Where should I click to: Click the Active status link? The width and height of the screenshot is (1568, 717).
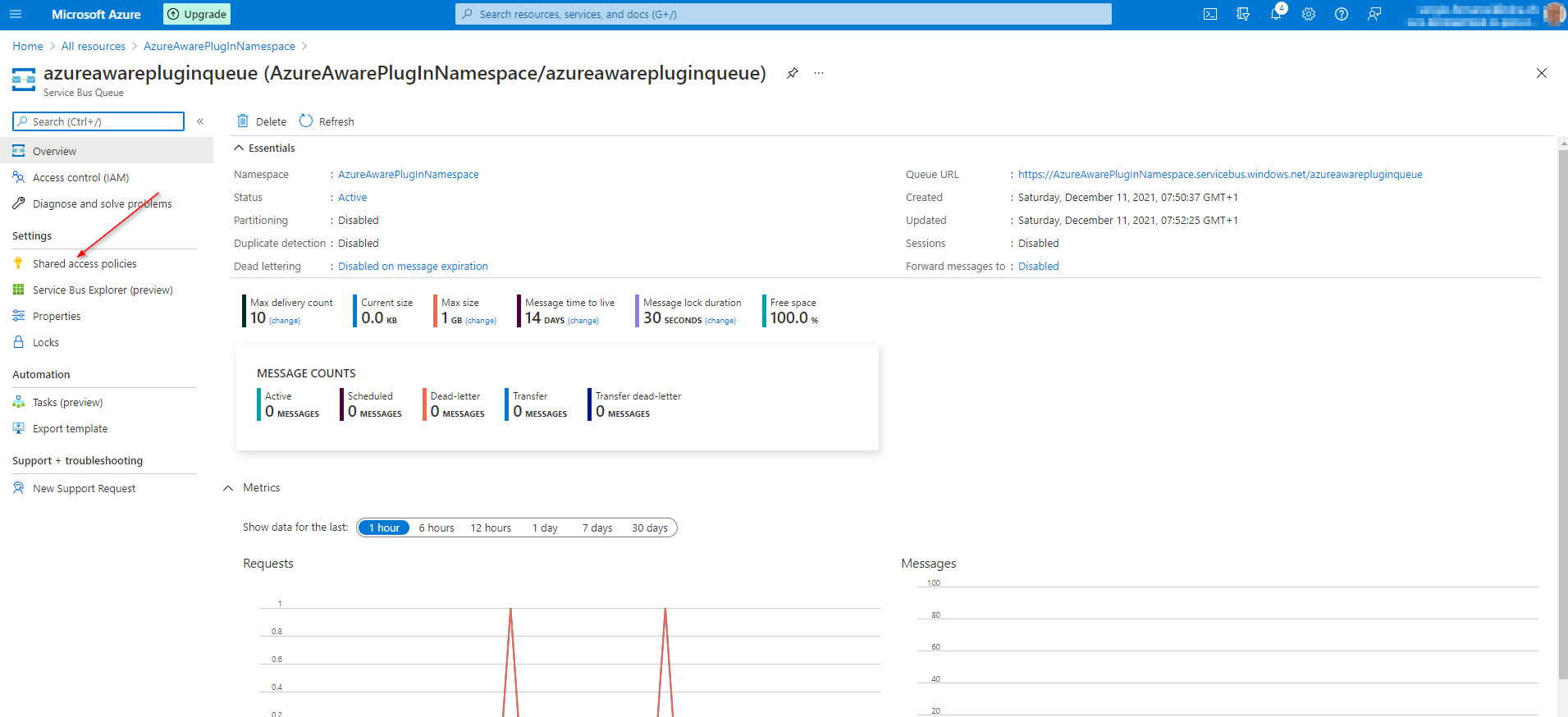pos(353,197)
